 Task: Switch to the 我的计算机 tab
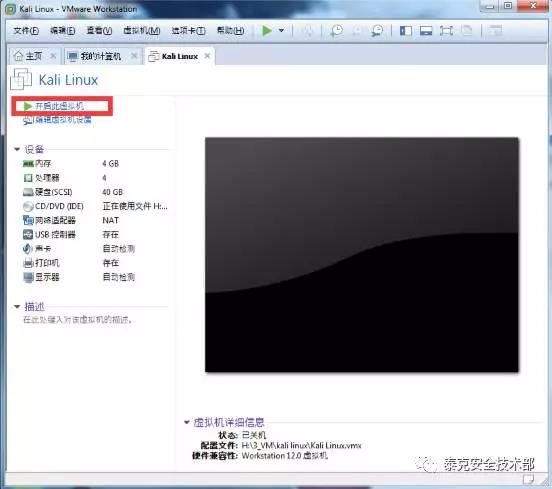101,56
